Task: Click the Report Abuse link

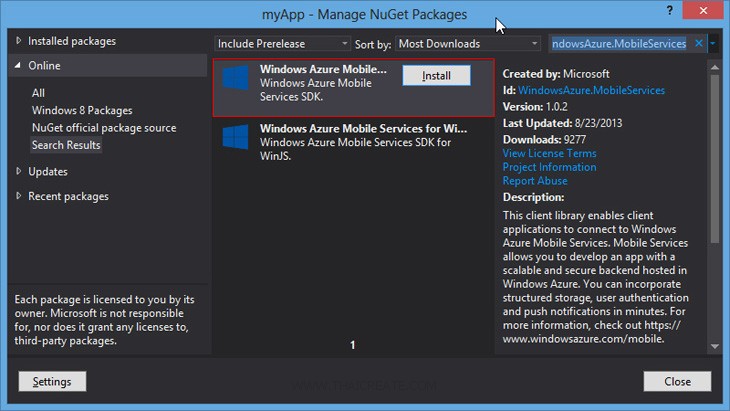Action: 535,181
